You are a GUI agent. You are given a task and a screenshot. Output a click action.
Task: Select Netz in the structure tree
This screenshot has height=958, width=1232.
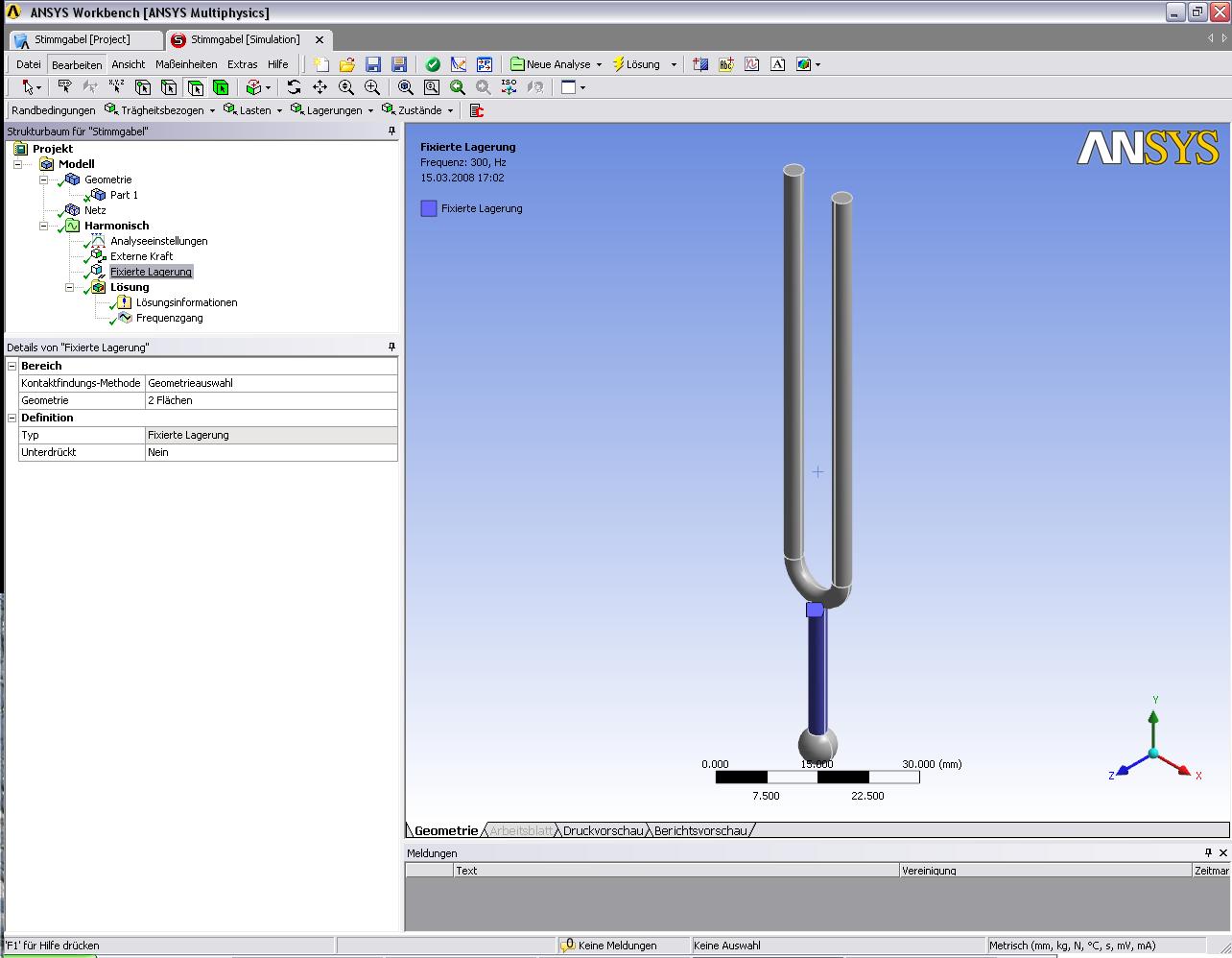(x=95, y=210)
